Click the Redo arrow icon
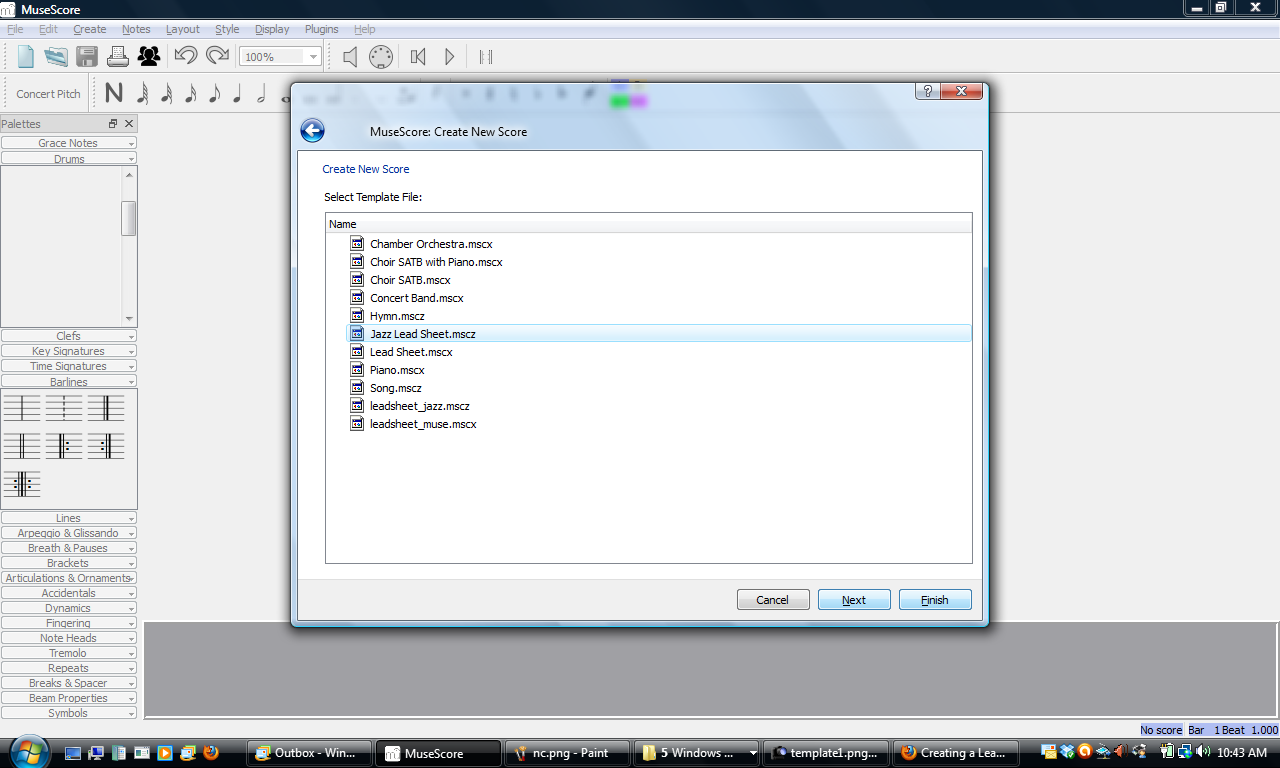 click(217, 57)
